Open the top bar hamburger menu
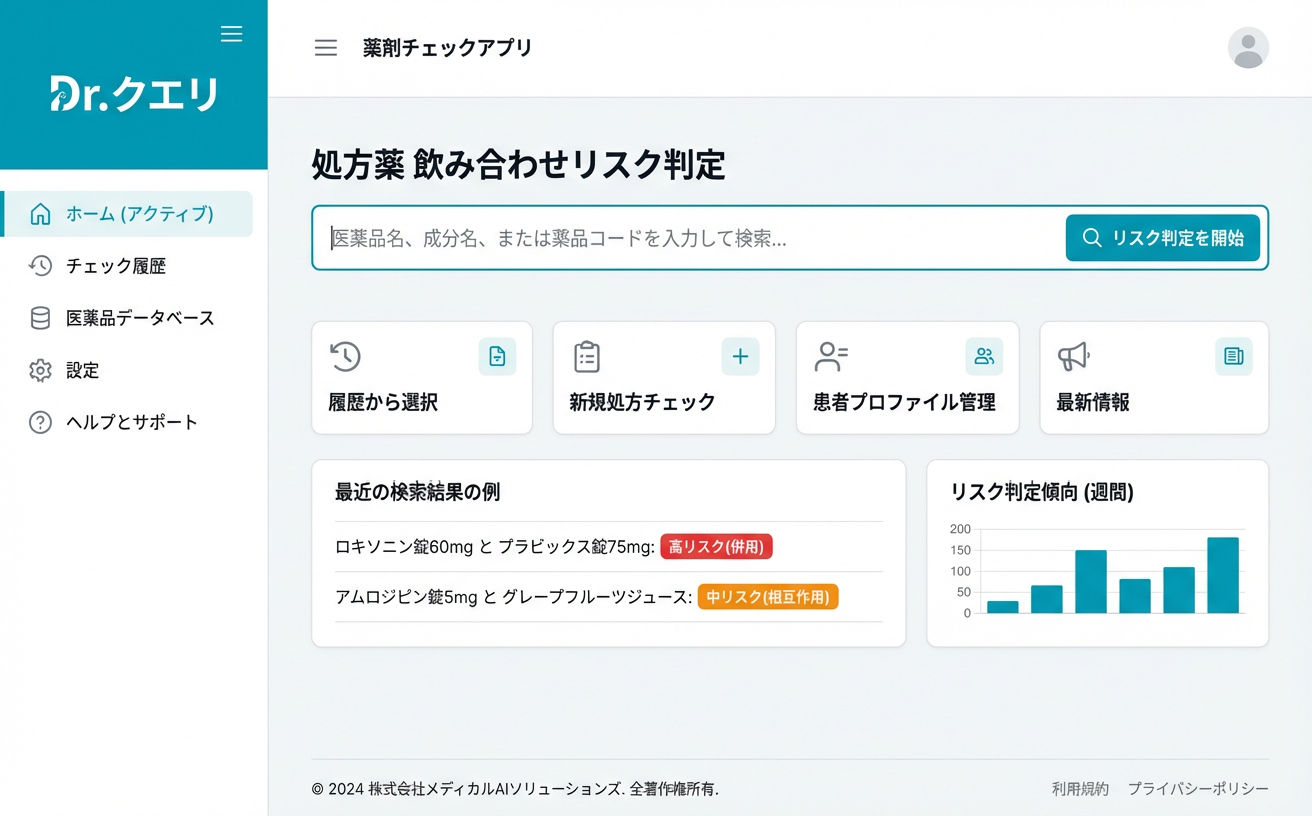 (325, 47)
